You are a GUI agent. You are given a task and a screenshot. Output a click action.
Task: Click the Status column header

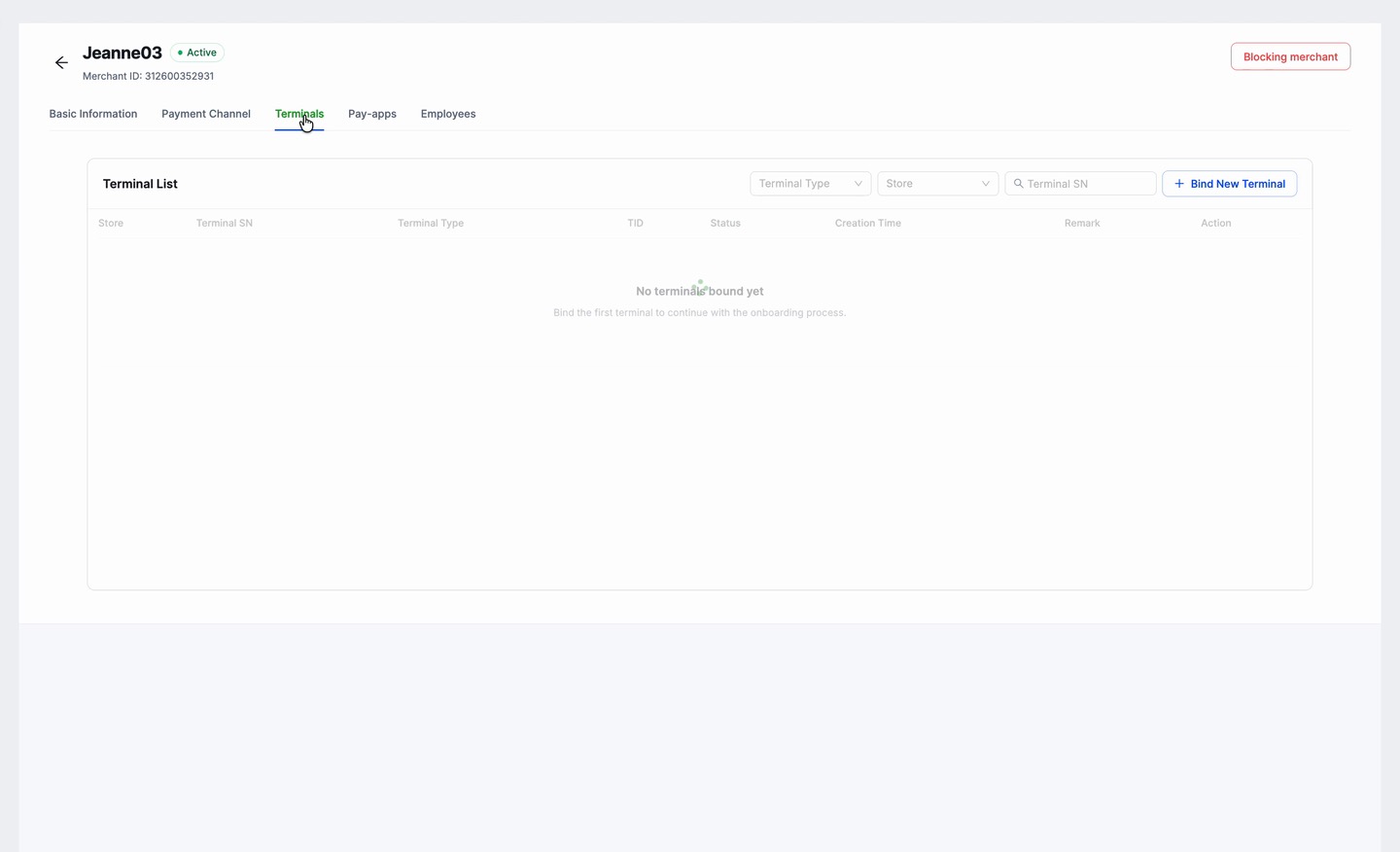(725, 223)
